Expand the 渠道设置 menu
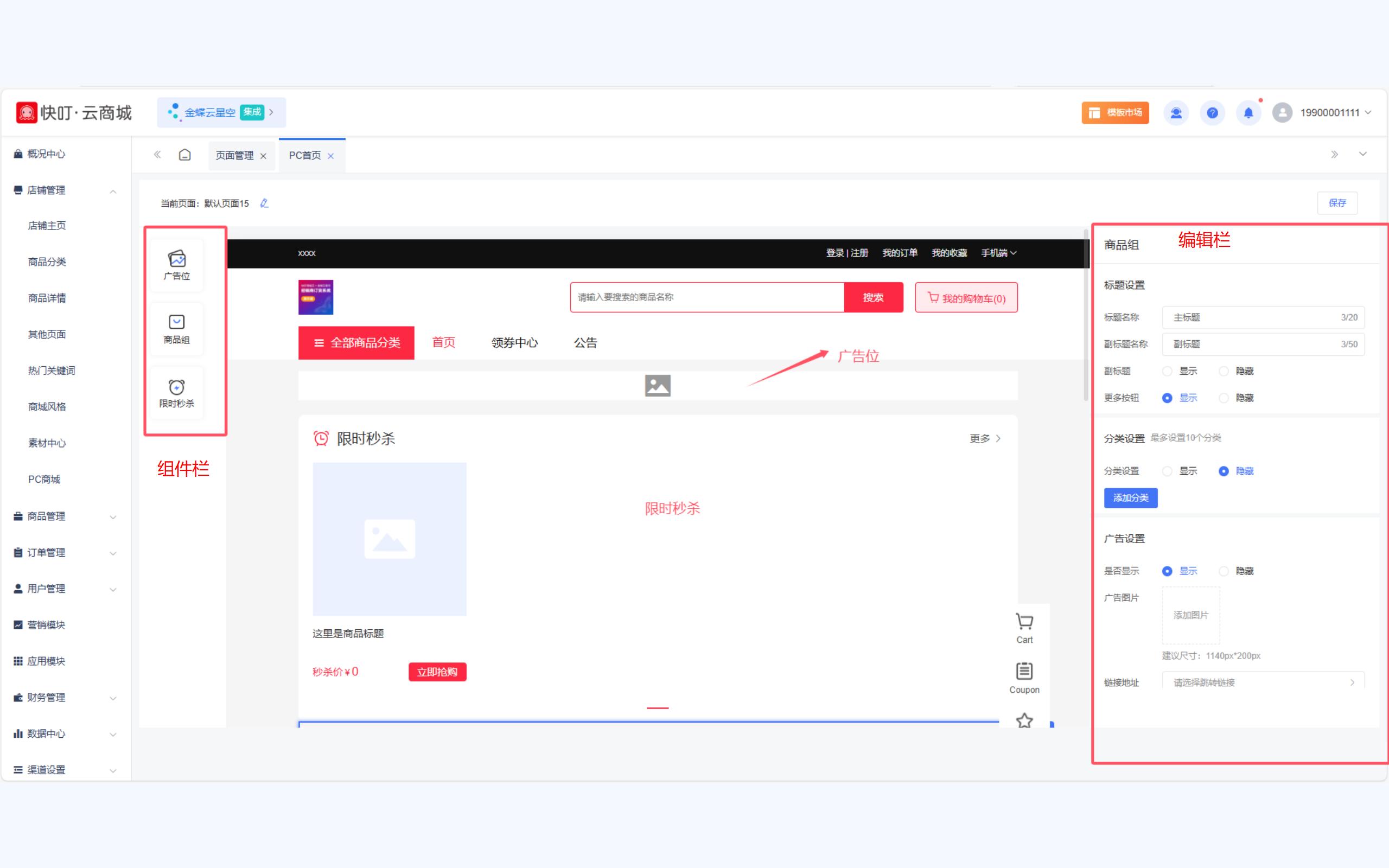This screenshot has height=868, width=1389. pyautogui.click(x=113, y=770)
